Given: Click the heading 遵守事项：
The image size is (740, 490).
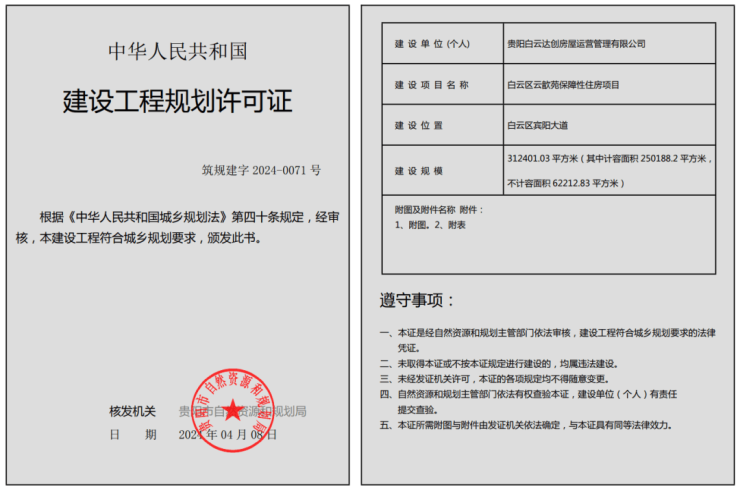Looking at the screenshot, I should [x=417, y=300].
